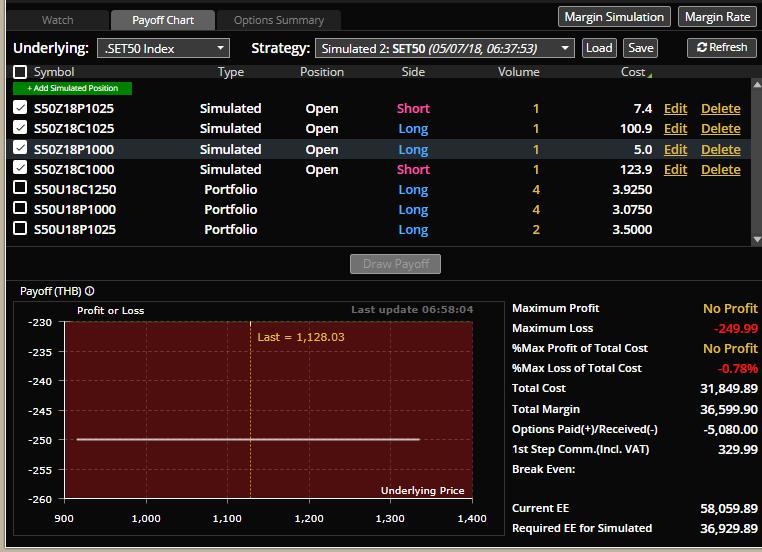This screenshot has width=762, height=552.
Task: Click Add Simulated Position button
Action: click(x=72, y=88)
